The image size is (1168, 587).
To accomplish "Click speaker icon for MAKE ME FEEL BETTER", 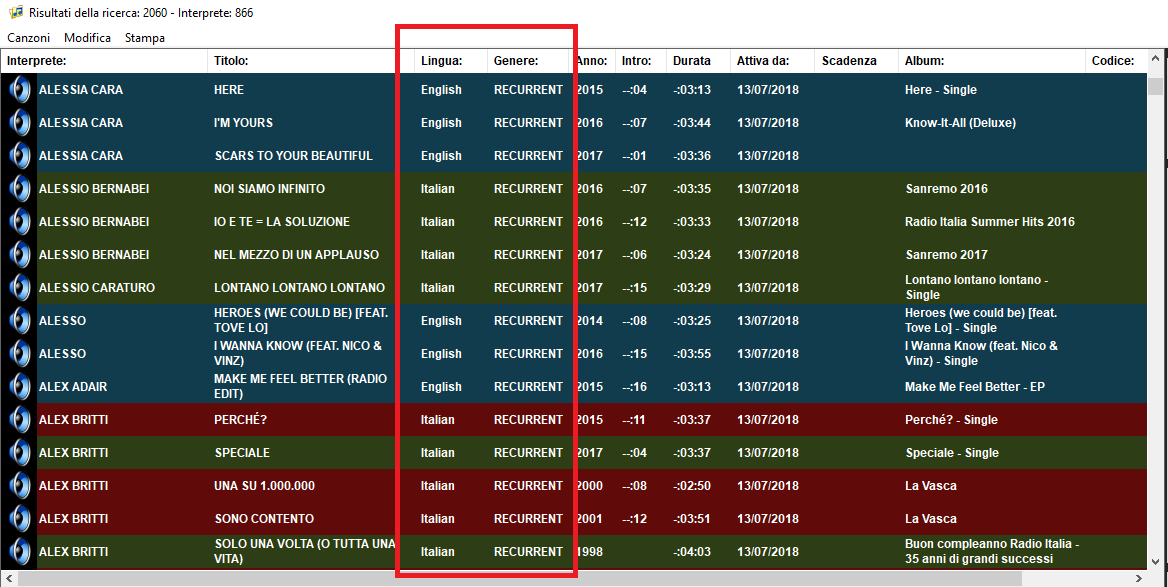I will [19, 387].
